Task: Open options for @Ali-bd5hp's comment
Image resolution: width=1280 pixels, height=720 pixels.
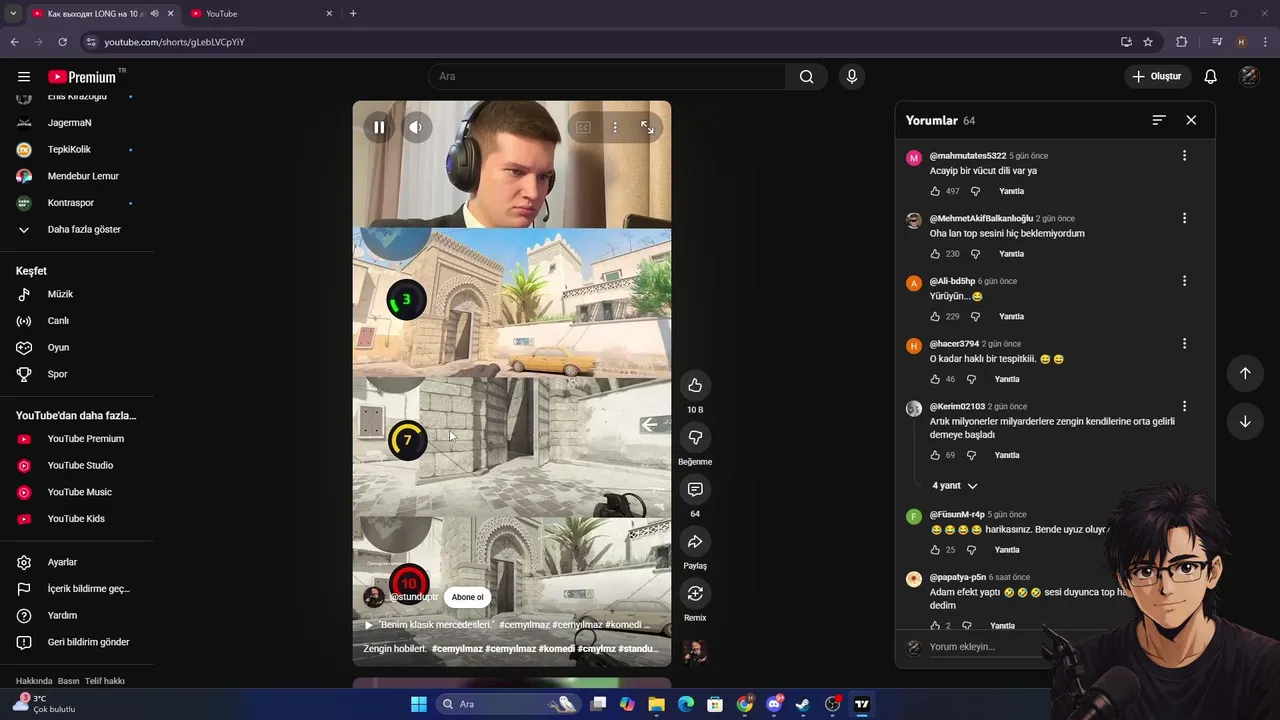Action: [1184, 281]
